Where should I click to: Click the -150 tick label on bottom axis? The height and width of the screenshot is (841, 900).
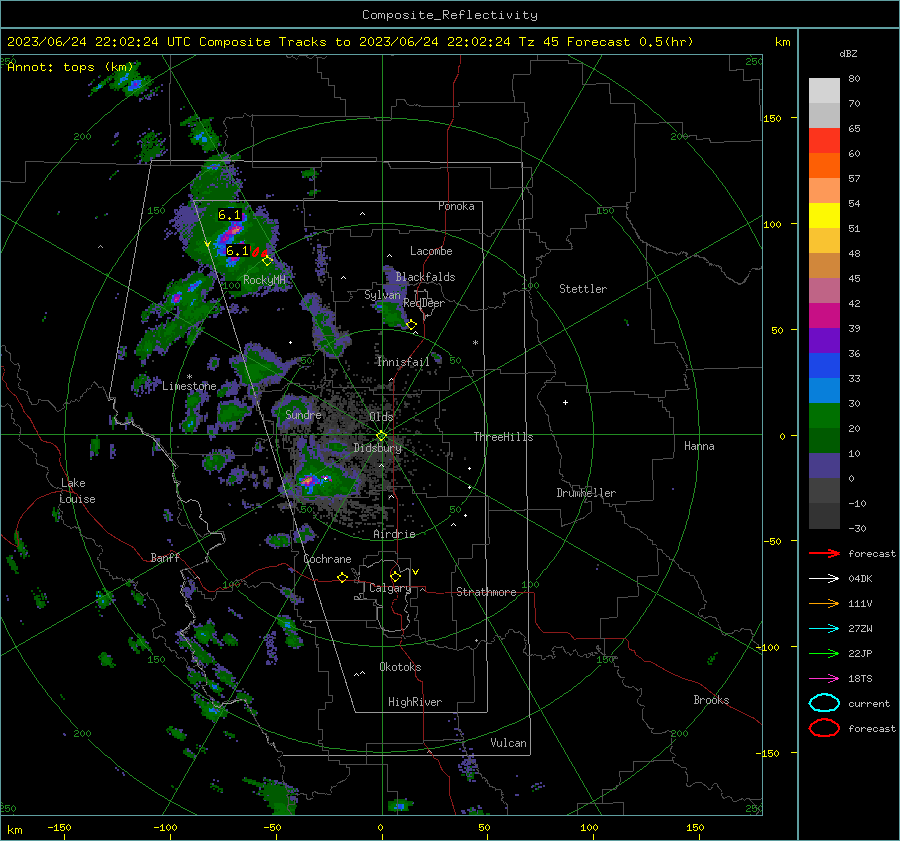coord(59,828)
